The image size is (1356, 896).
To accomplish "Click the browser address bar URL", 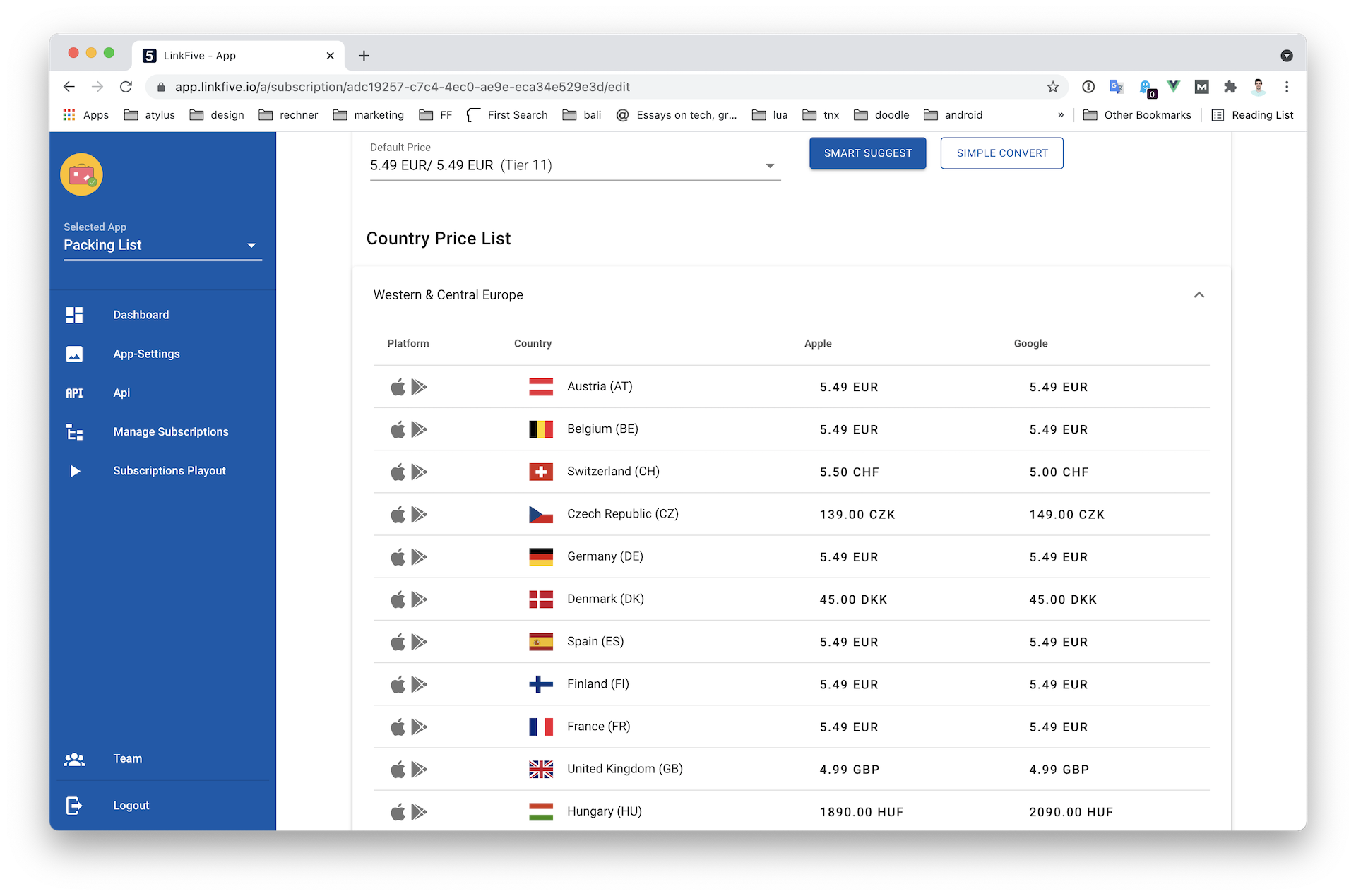I will pyautogui.click(x=403, y=87).
